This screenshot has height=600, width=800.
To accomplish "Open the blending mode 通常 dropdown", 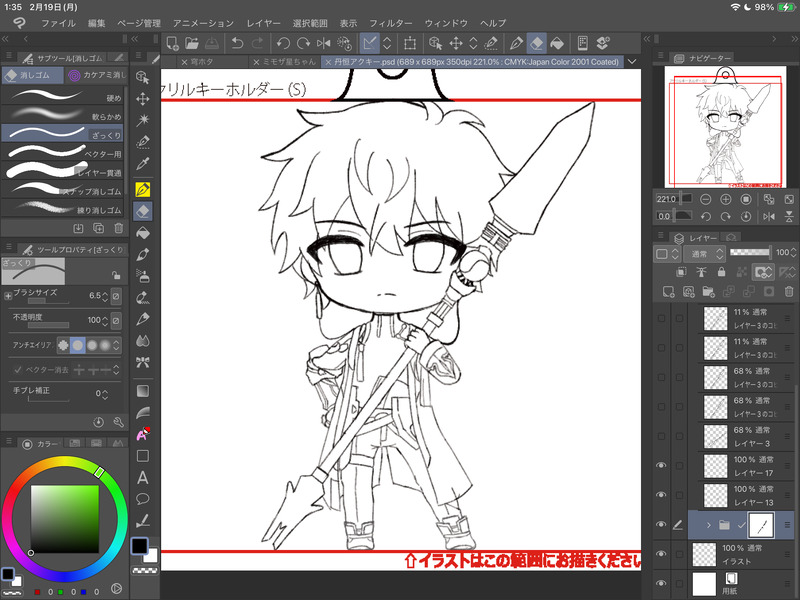I will (x=706, y=254).
